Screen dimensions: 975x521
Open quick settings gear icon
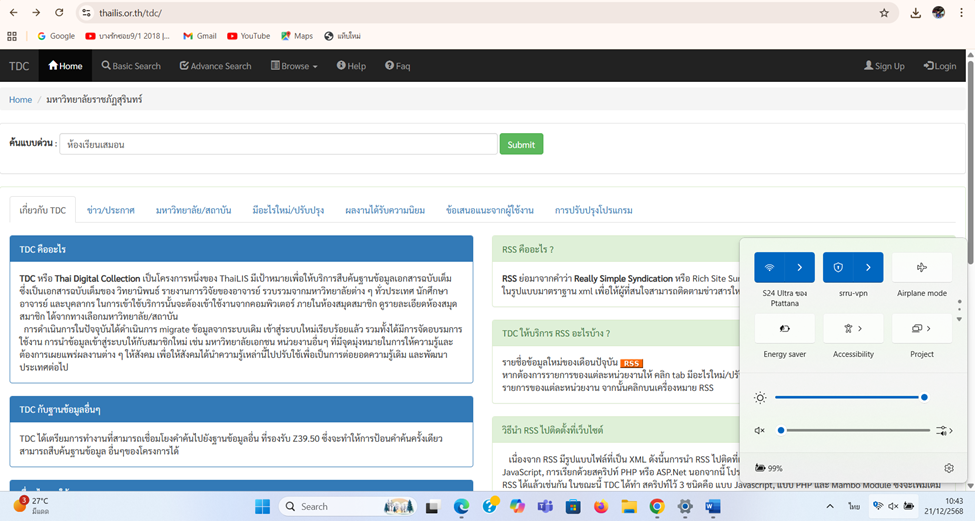tap(948, 468)
